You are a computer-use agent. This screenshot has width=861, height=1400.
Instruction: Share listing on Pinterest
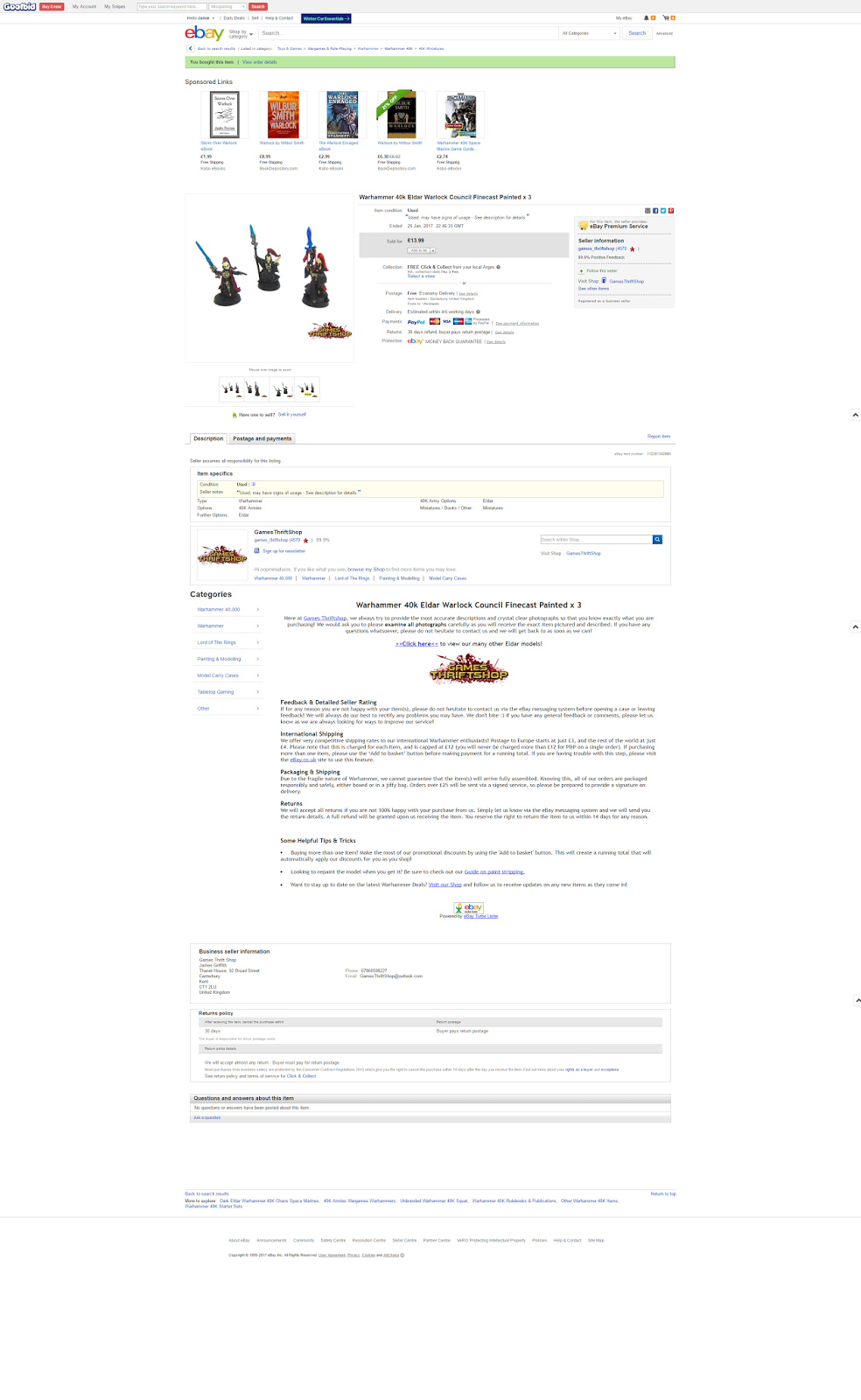(x=671, y=210)
